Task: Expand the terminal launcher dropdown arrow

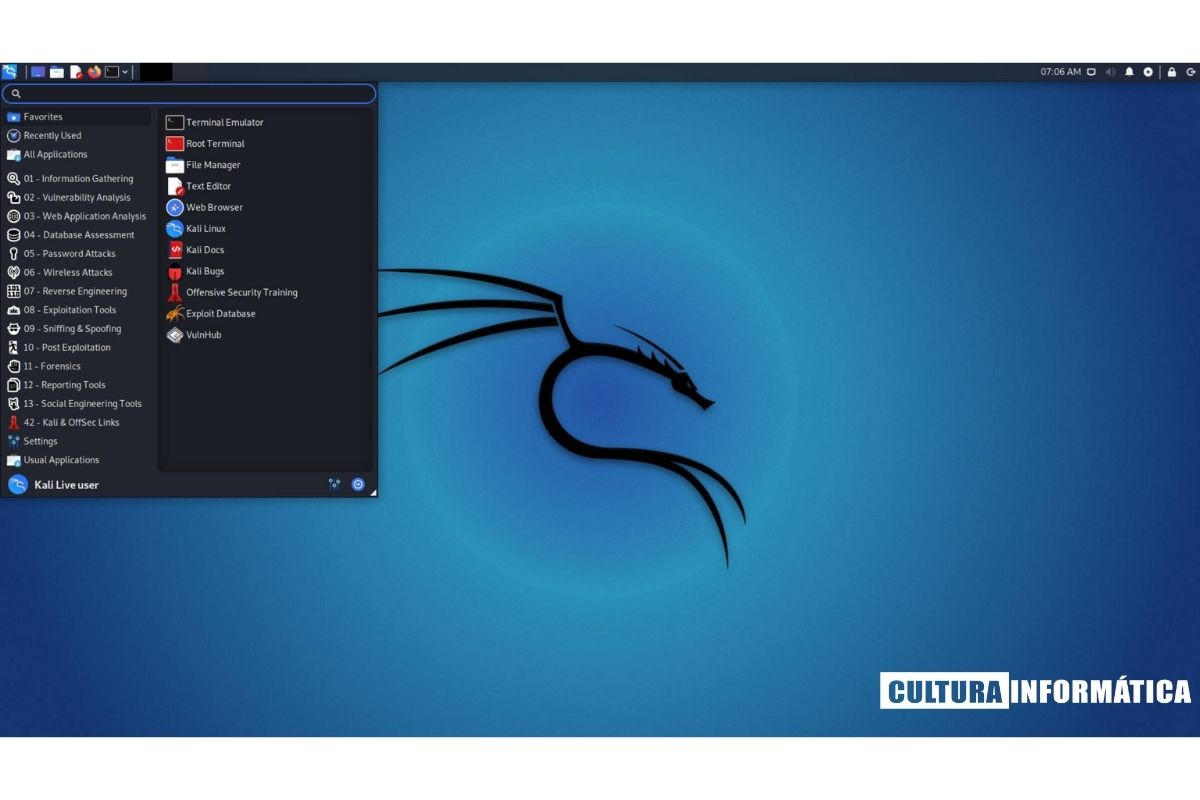Action: point(125,72)
